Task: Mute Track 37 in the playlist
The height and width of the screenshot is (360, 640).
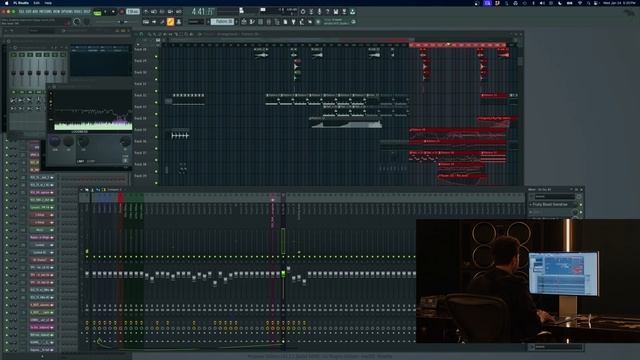Action: coord(156,160)
